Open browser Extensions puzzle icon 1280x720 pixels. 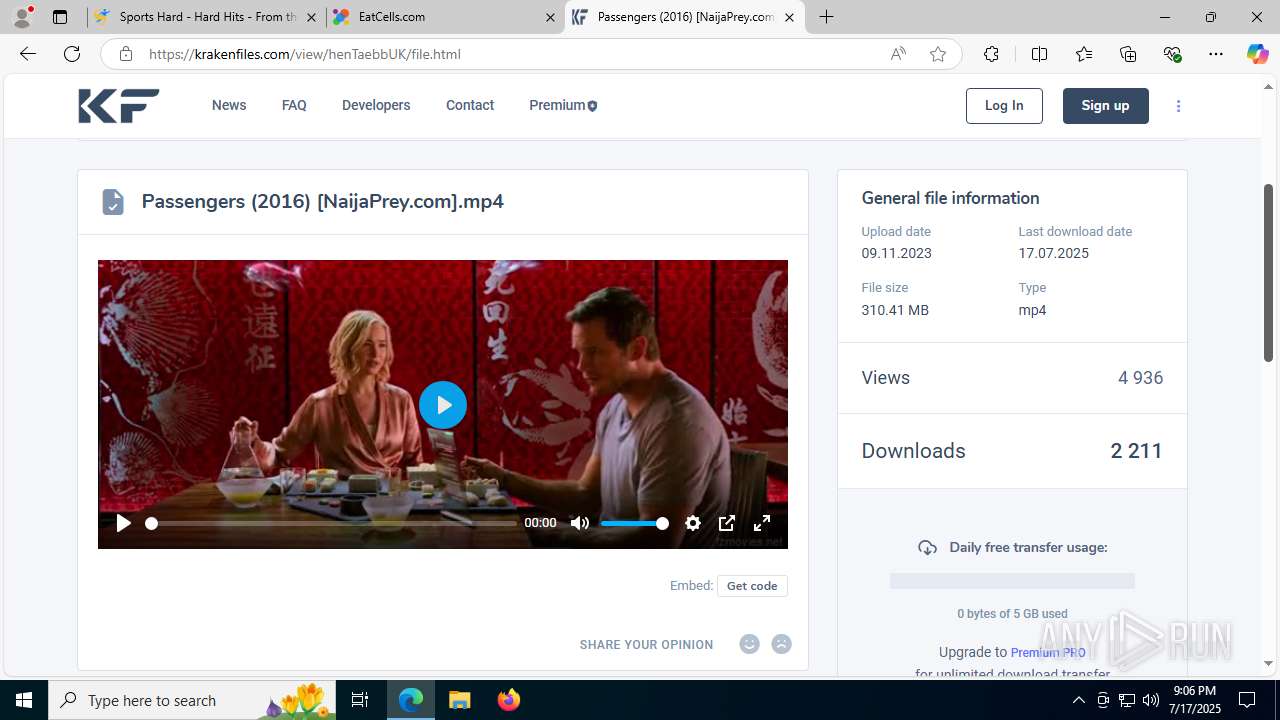[x=991, y=54]
